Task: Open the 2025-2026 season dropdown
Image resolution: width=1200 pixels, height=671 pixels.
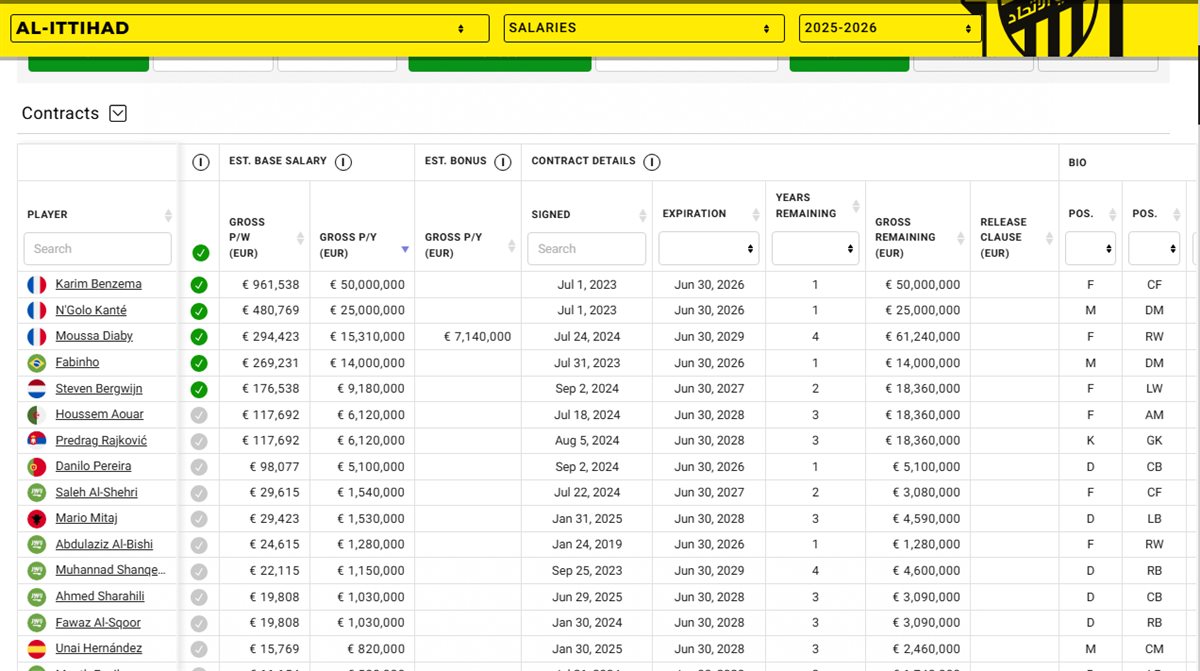Action: [889, 28]
